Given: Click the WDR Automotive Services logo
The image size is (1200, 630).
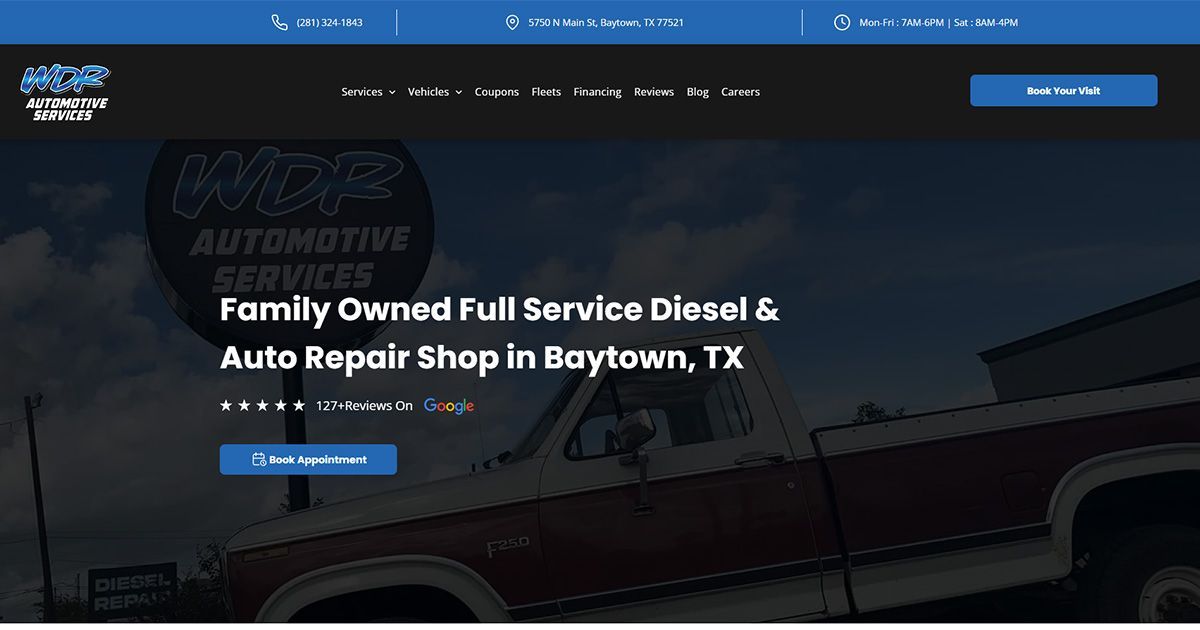Looking at the screenshot, I should click(65, 91).
